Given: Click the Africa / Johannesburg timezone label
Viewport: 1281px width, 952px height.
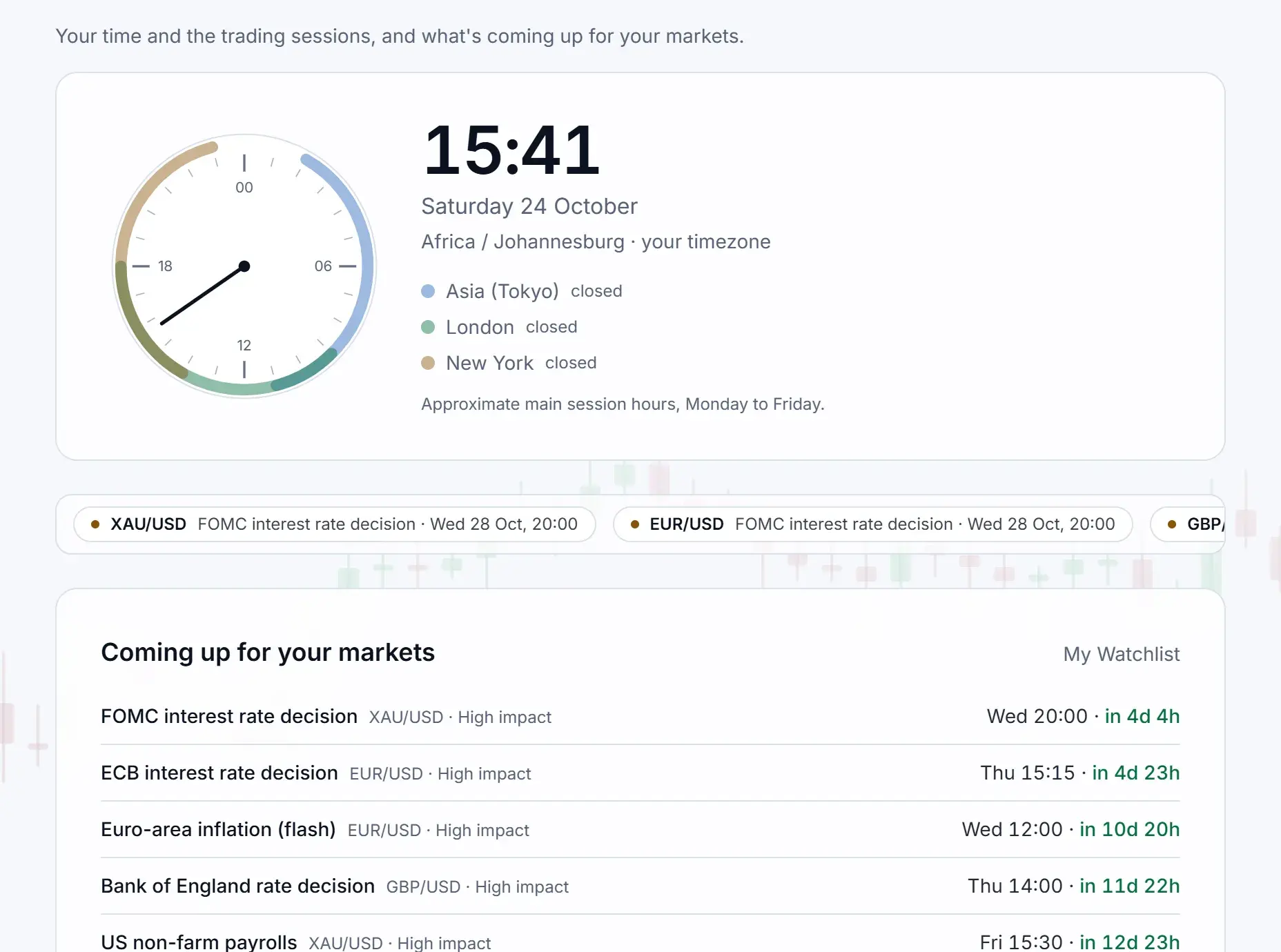Looking at the screenshot, I should click(x=596, y=242).
